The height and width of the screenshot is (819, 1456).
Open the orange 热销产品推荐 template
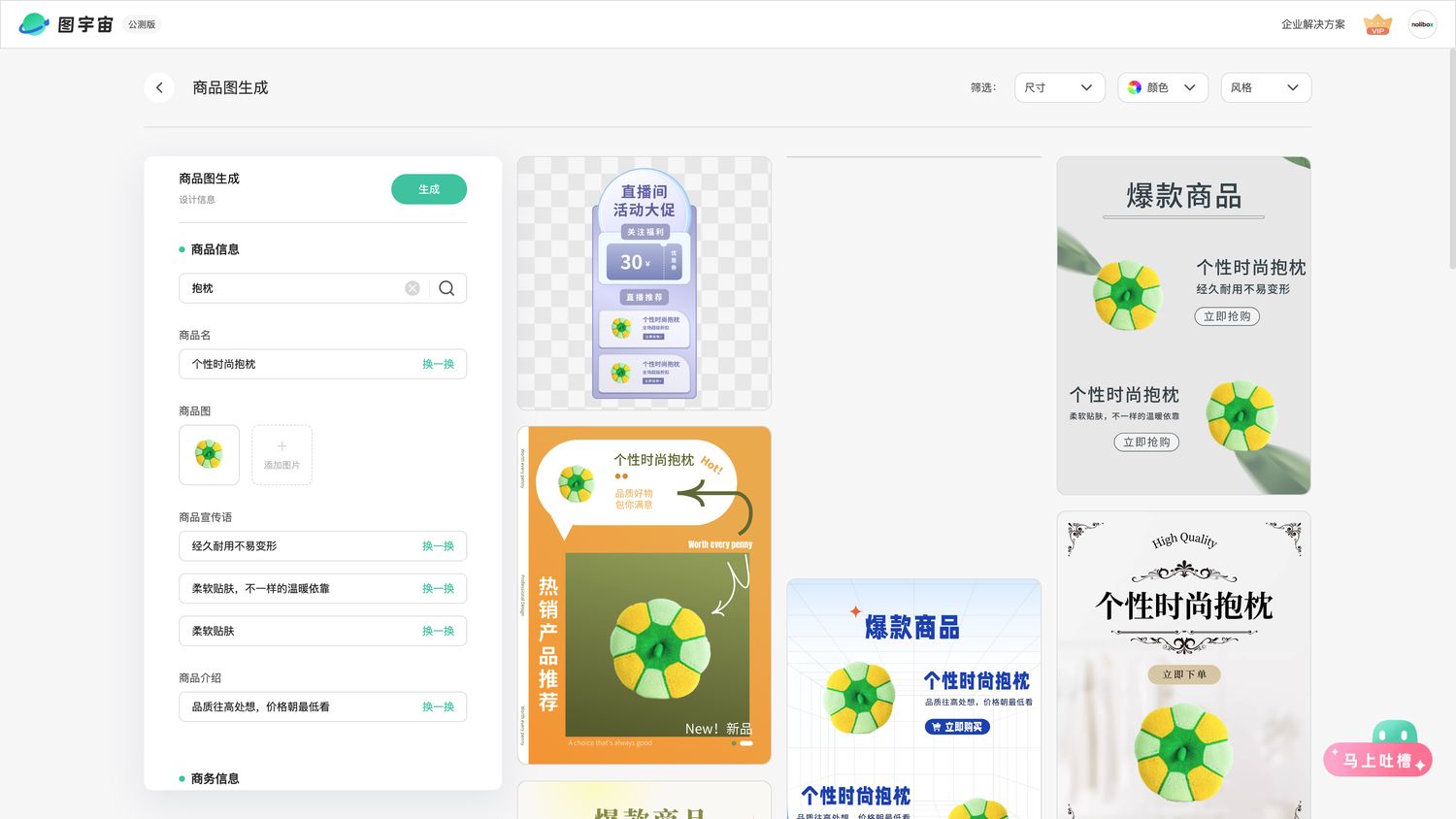[645, 595]
